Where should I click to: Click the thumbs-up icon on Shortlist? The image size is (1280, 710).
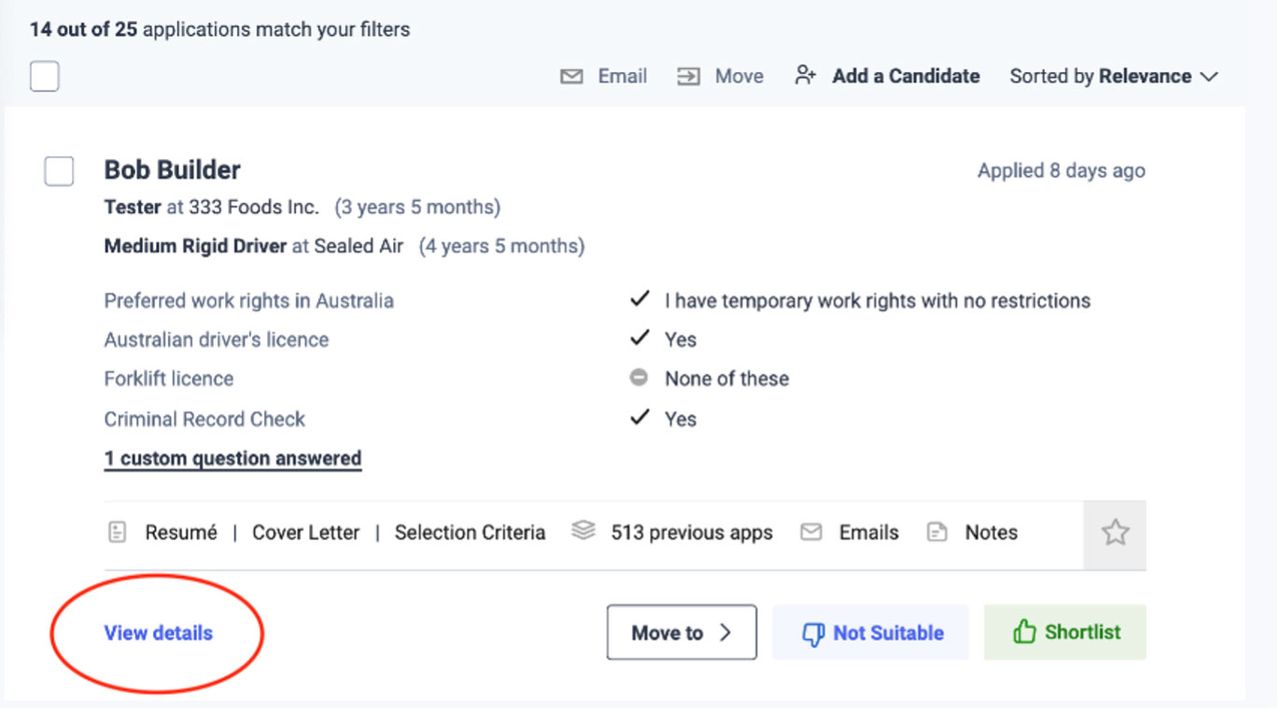click(1024, 632)
